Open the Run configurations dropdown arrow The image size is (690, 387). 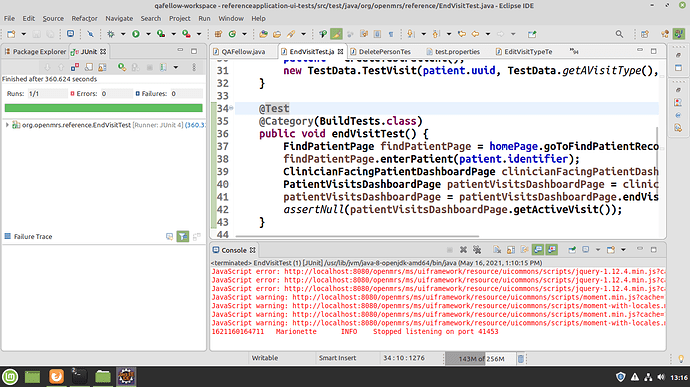pyautogui.click(x=148, y=34)
